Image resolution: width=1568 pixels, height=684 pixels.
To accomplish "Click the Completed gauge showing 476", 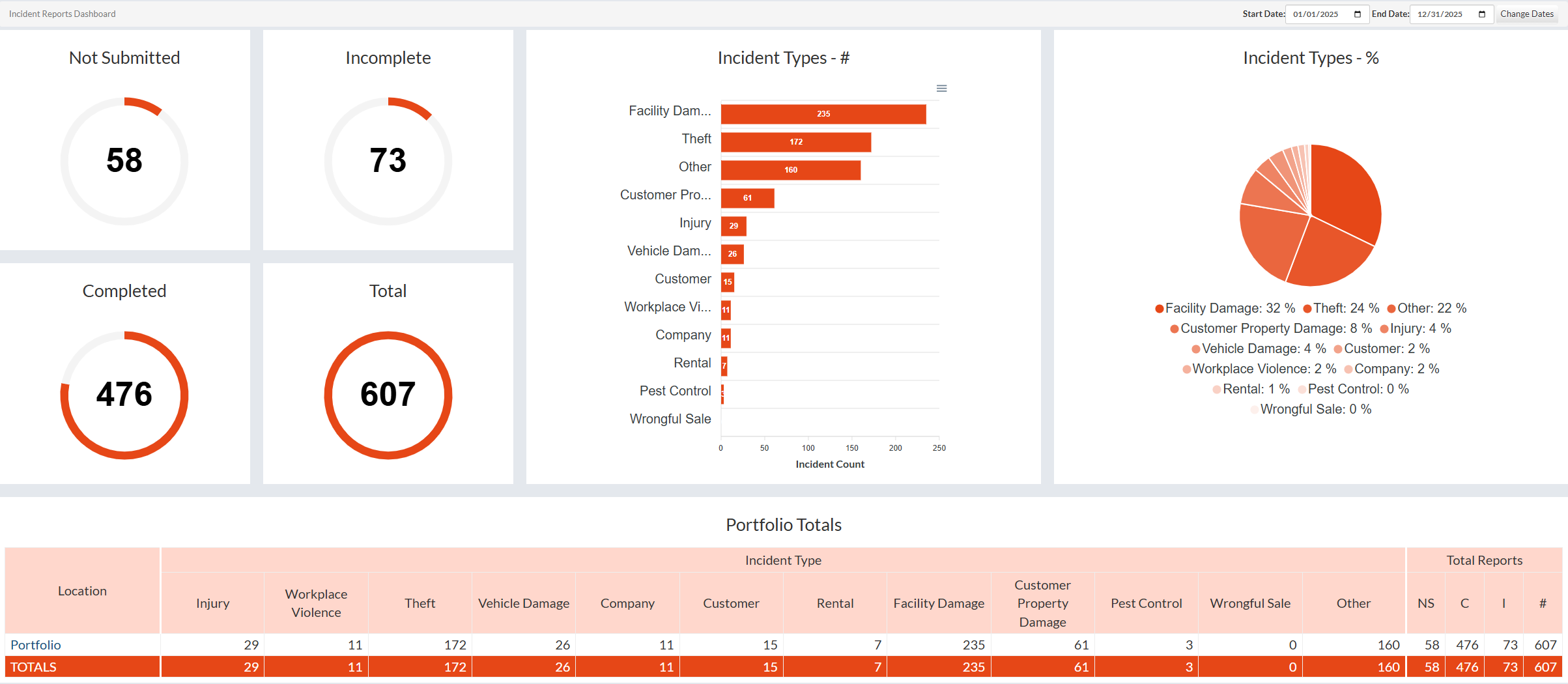I will [124, 395].
